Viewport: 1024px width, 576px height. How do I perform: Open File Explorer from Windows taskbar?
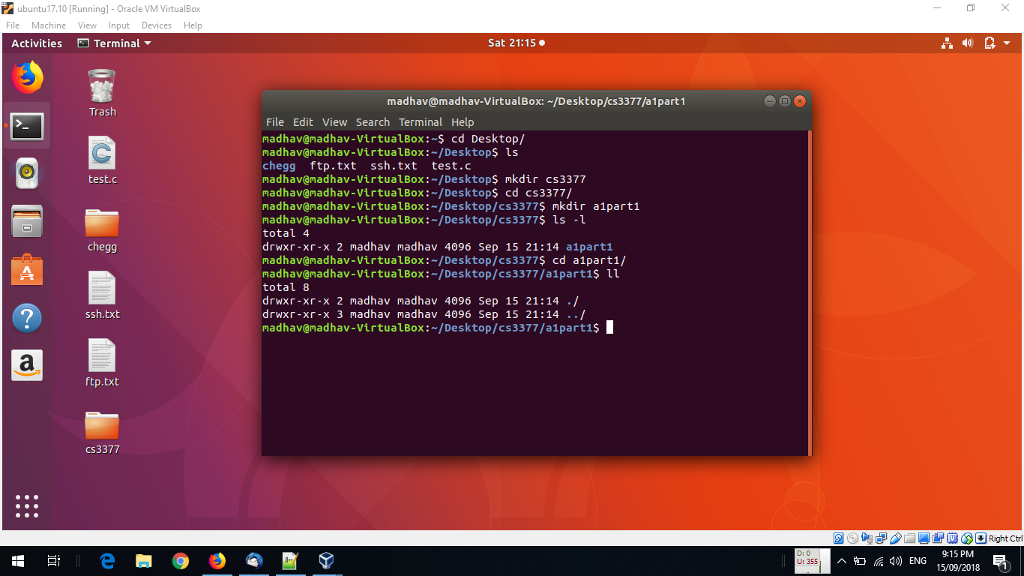coord(144,561)
